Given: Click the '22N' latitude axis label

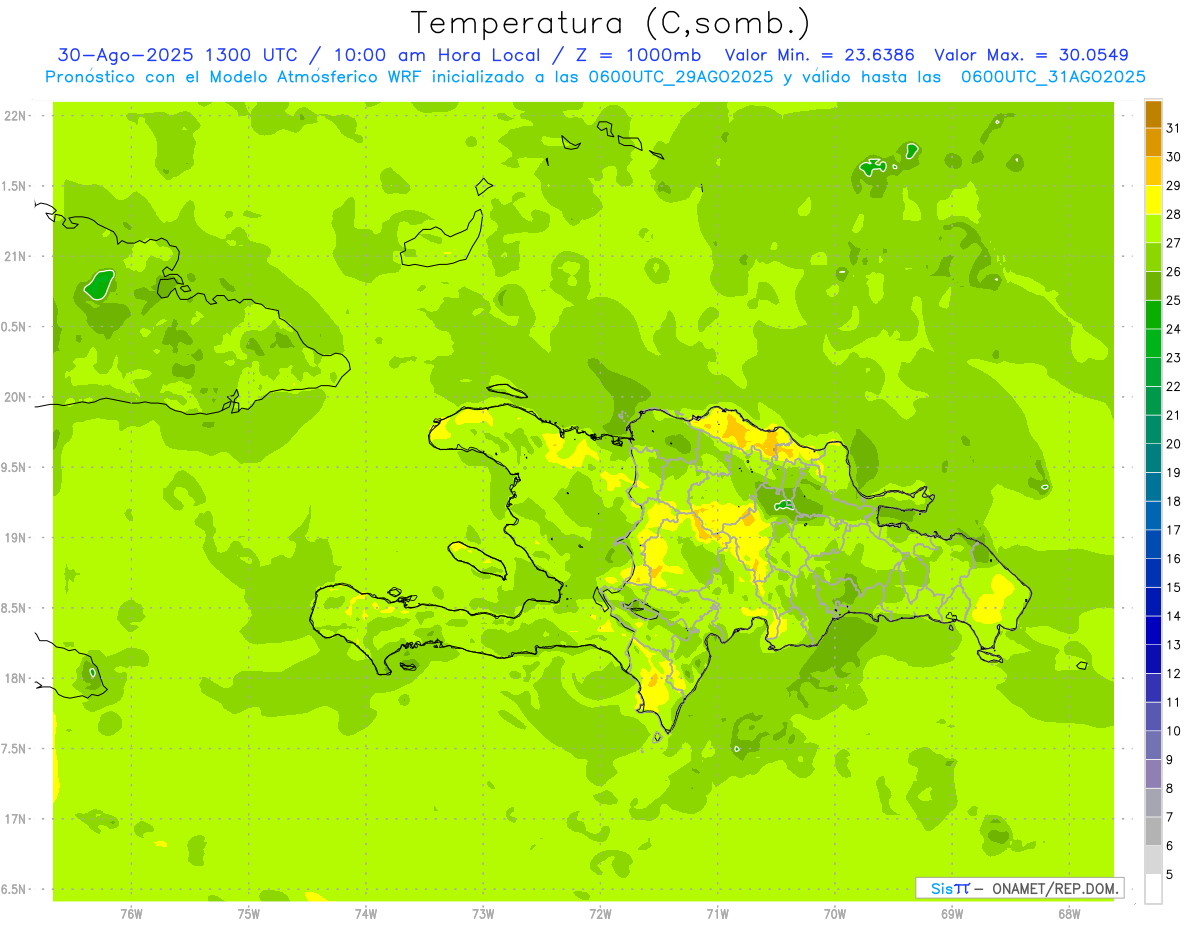Looking at the screenshot, I should click(x=17, y=116).
